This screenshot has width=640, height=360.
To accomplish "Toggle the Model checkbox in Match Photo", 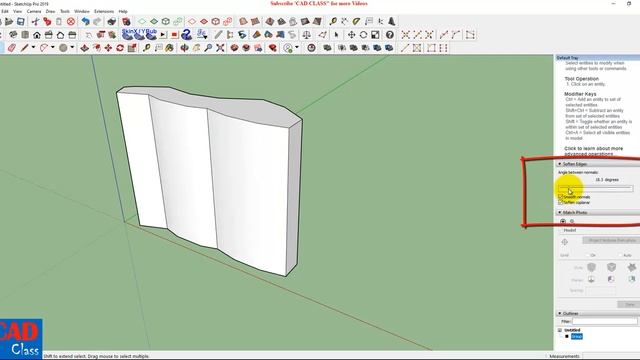I will point(561,231).
